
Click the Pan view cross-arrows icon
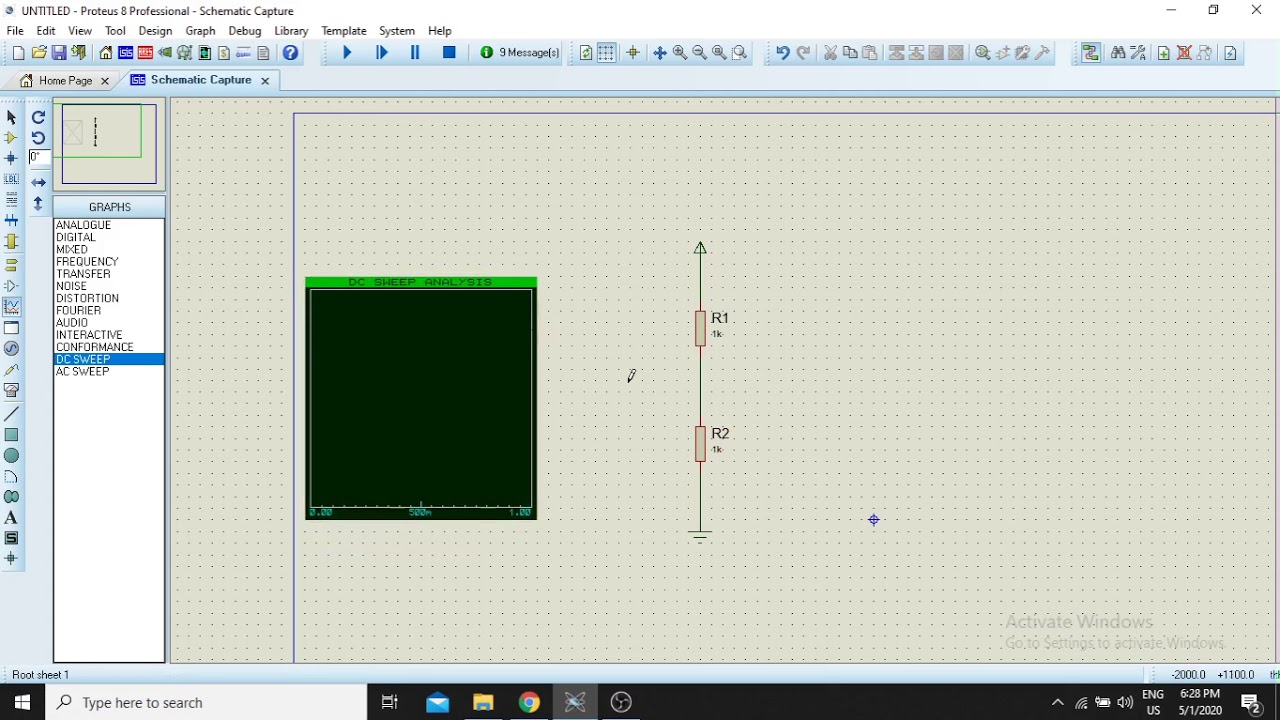660,53
